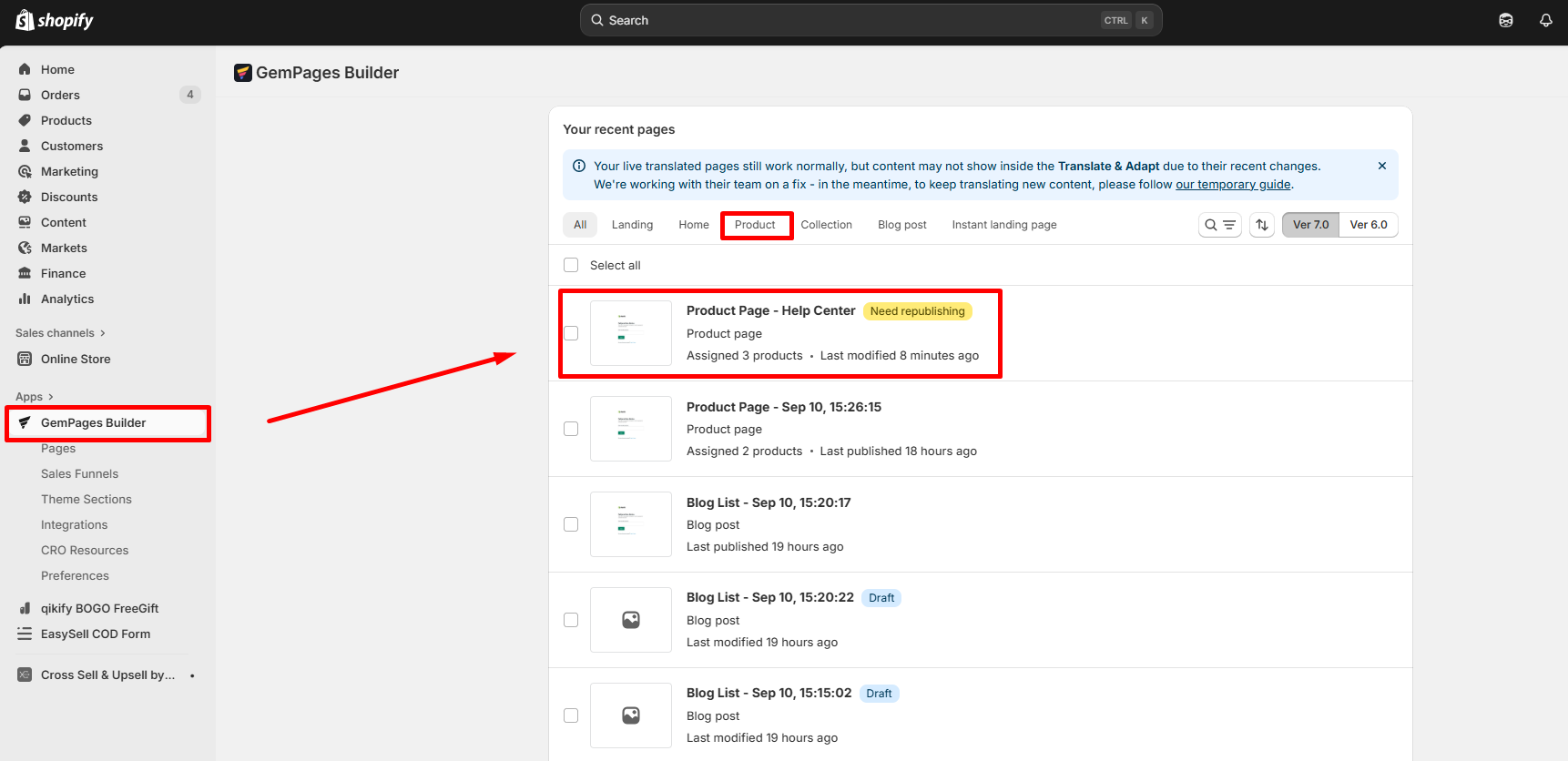The height and width of the screenshot is (761, 1568).
Task: Switch to Ver 6.0 pages
Action: (x=1368, y=225)
